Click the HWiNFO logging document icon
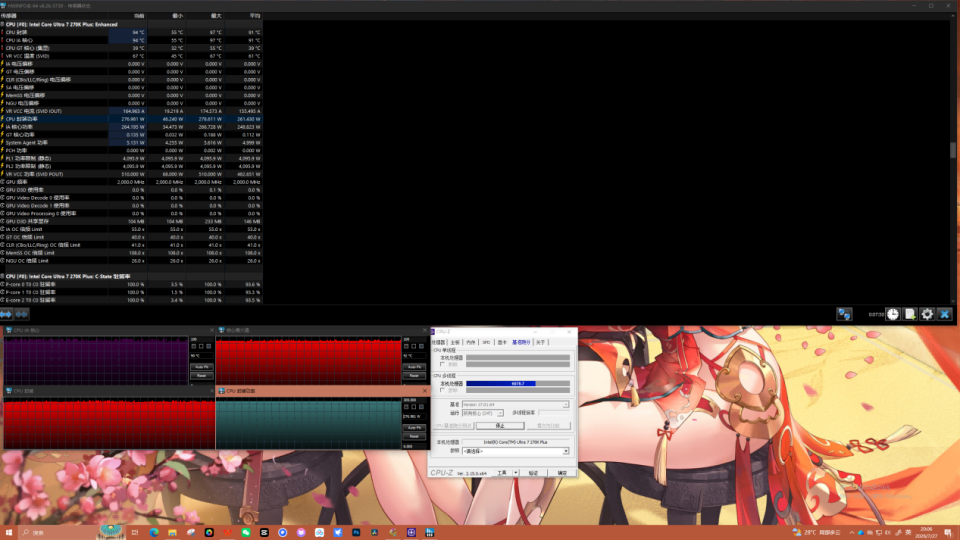This screenshot has width=960, height=540. coord(910,314)
